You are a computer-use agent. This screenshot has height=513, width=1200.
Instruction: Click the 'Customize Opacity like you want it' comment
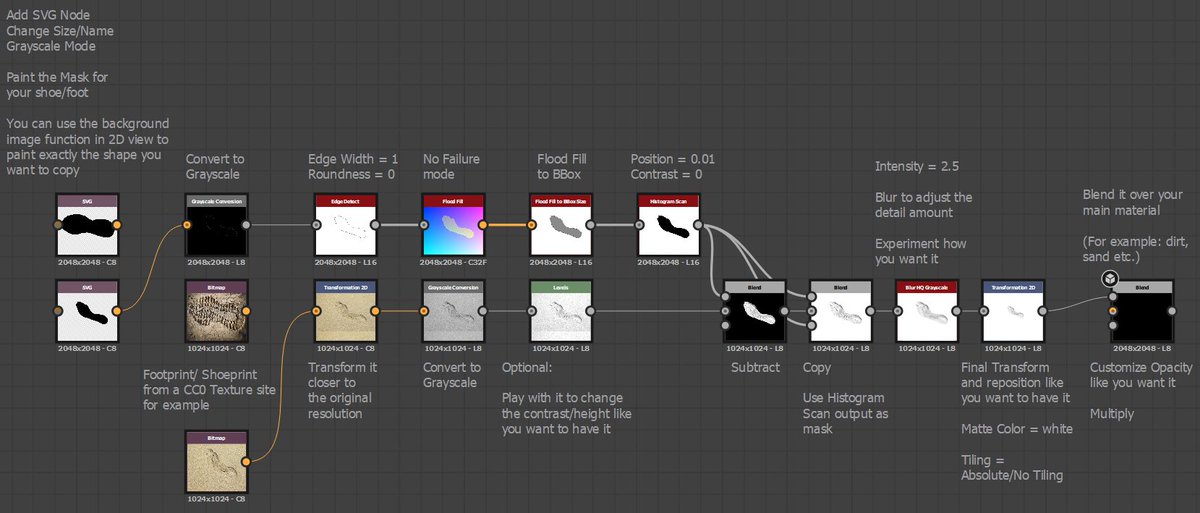tap(1141, 375)
